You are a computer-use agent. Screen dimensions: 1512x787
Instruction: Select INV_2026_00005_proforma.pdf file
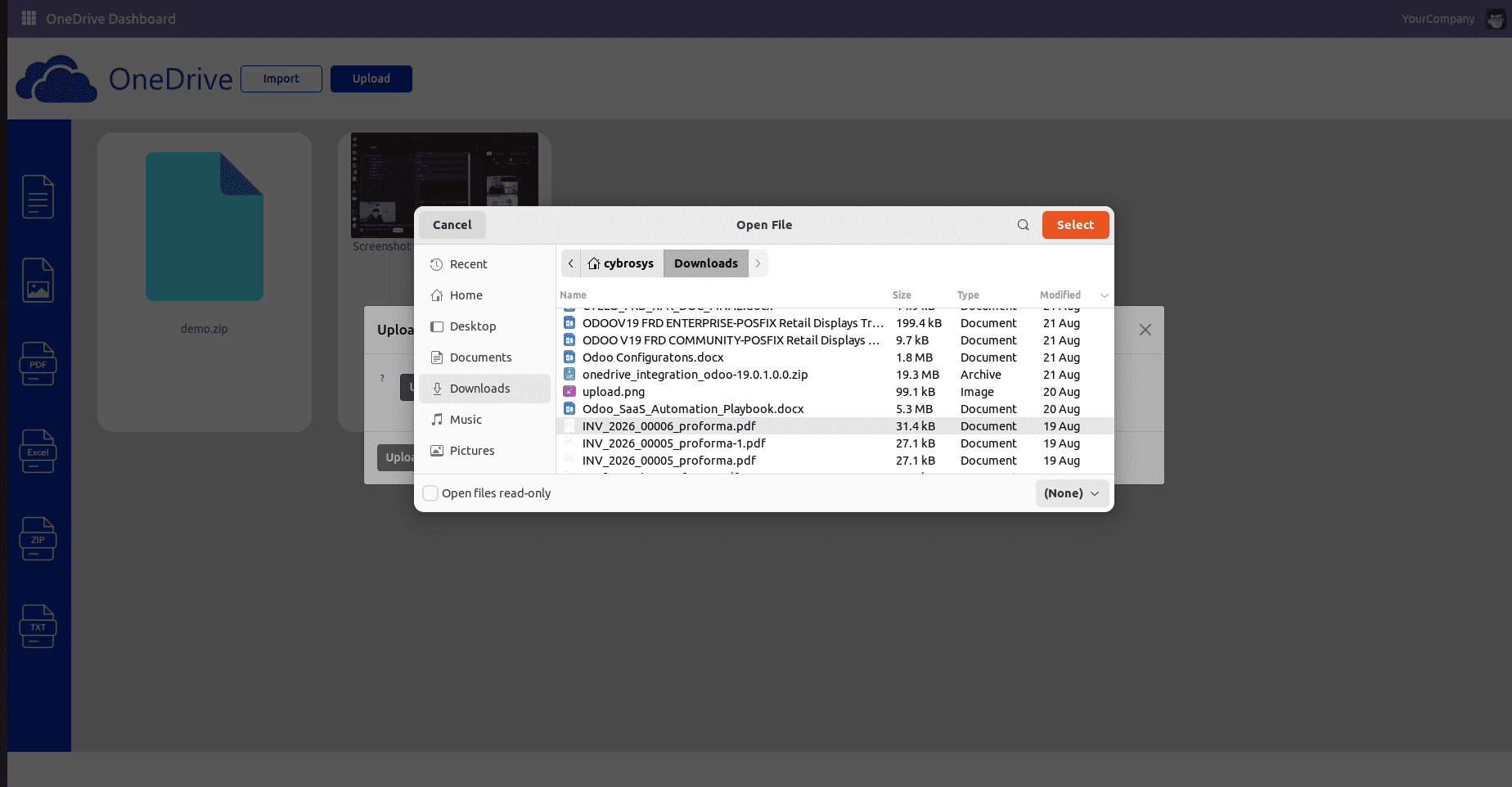(x=835, y=461)
